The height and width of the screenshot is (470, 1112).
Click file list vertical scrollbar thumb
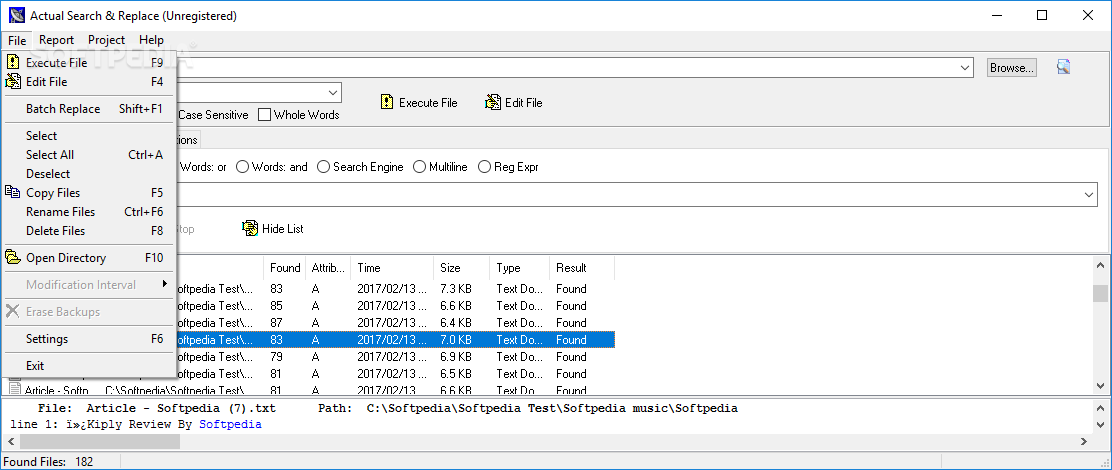[1100, 293]
